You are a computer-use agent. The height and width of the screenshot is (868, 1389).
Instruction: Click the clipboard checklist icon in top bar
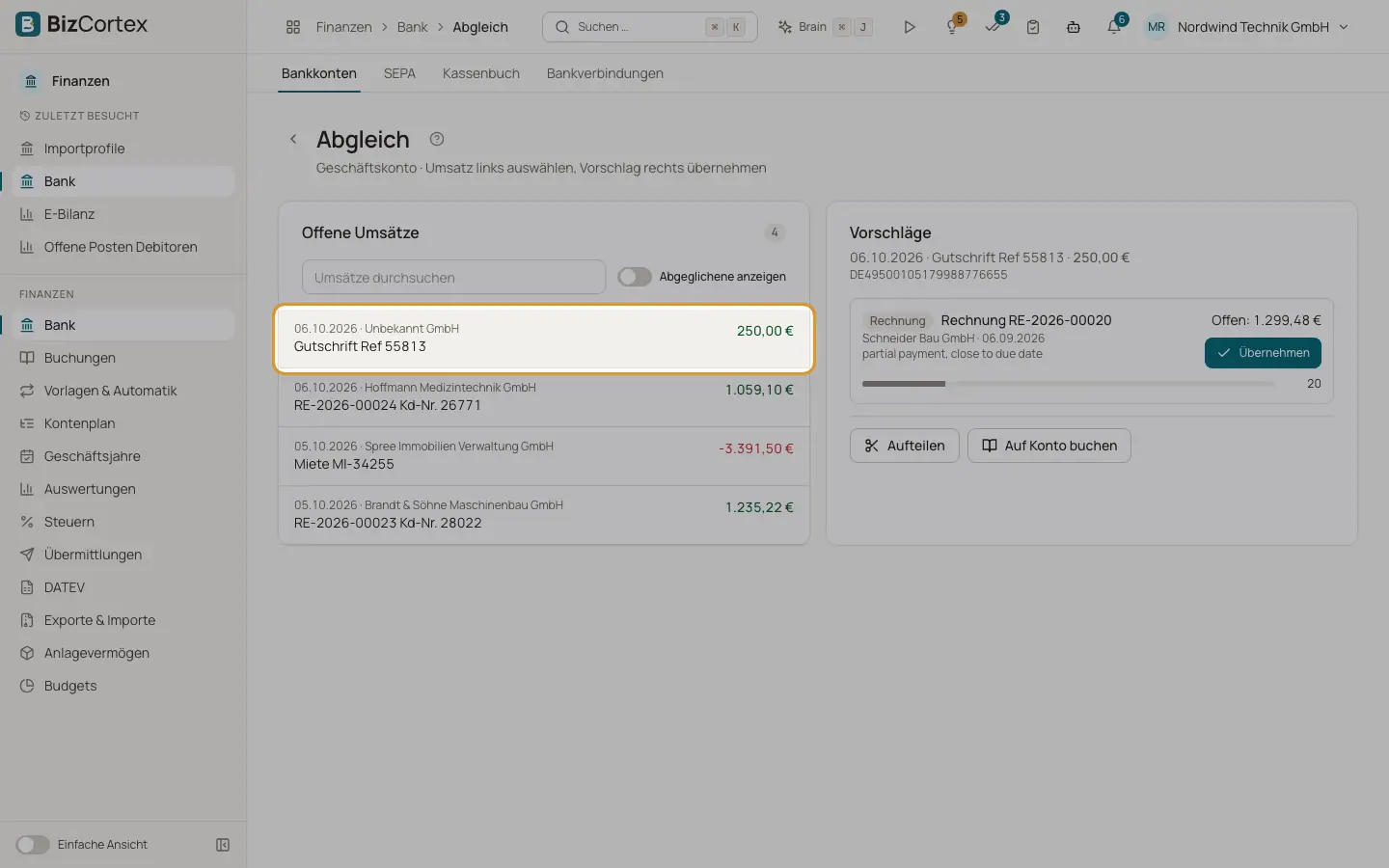1033,27
